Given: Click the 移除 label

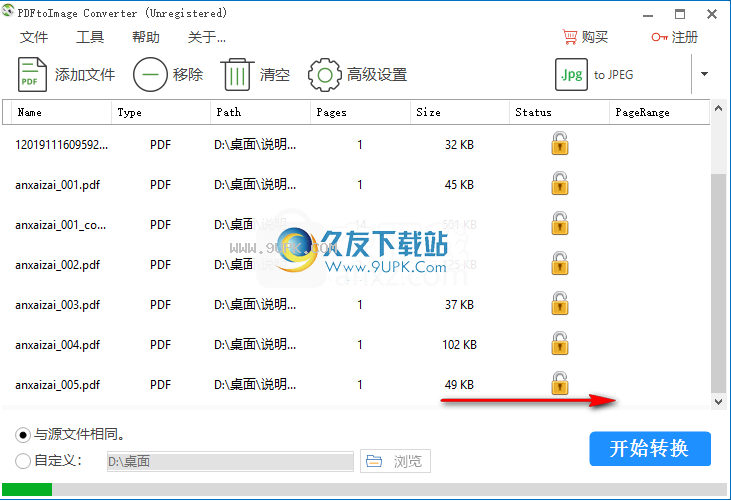Looking at the screenshot, I should point(188,75).
